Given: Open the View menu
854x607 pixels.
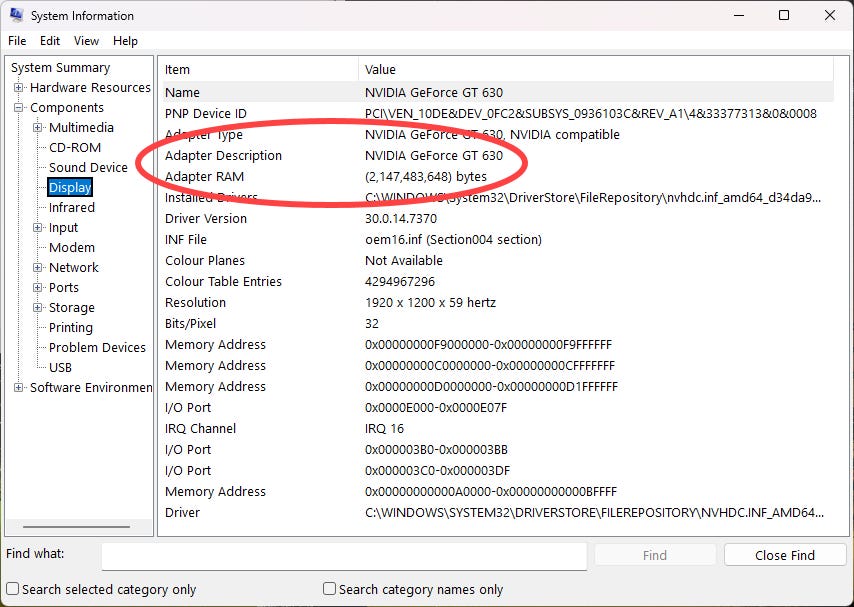Looking at the screenshot, I should [x=86, y=41].
